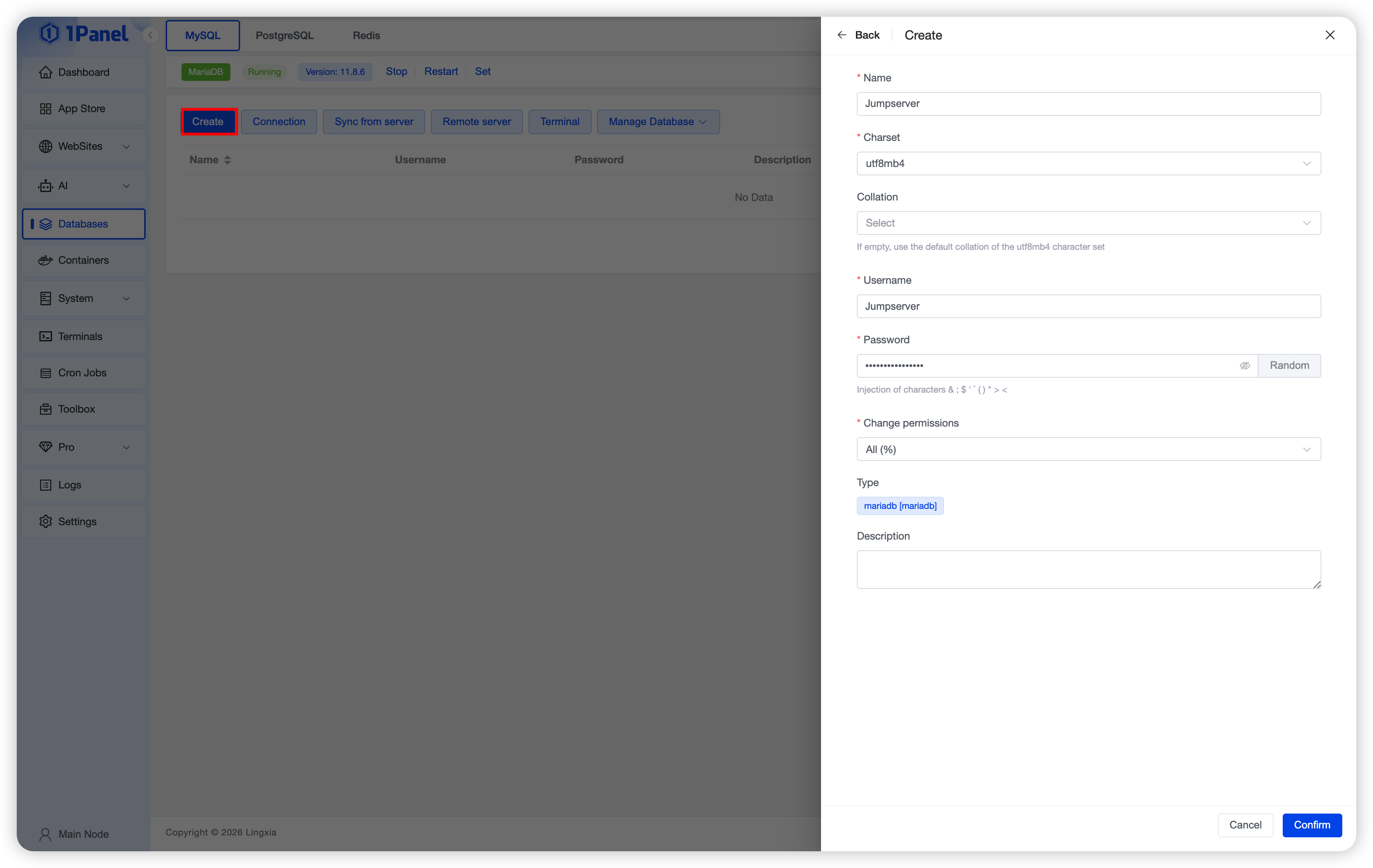Click the Containers whale icon
Image resolution: width=1373 pixels, height=868 pixels.
tap(46, 260)
